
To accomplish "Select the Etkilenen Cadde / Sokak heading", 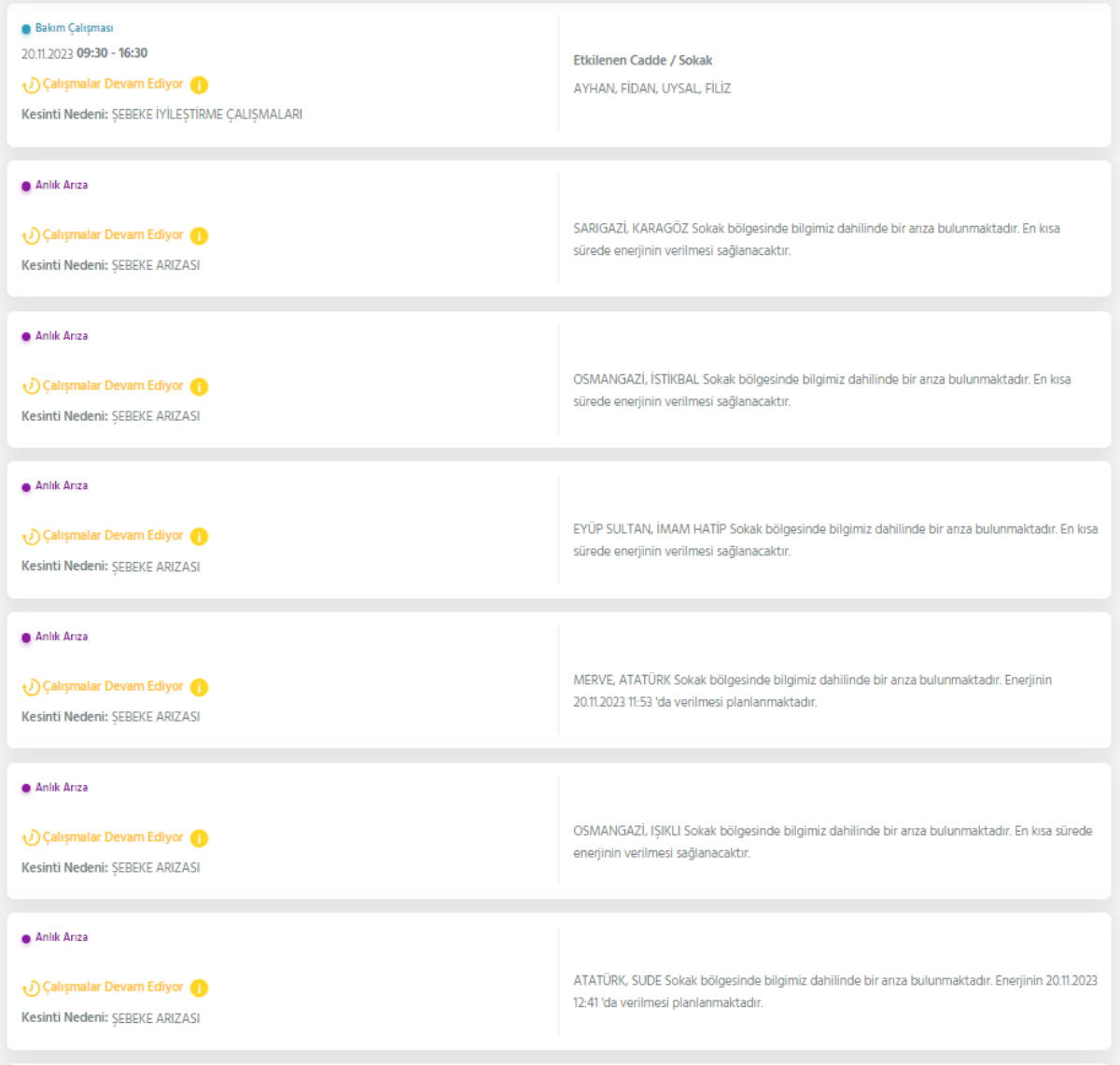I will coord(642,61).
